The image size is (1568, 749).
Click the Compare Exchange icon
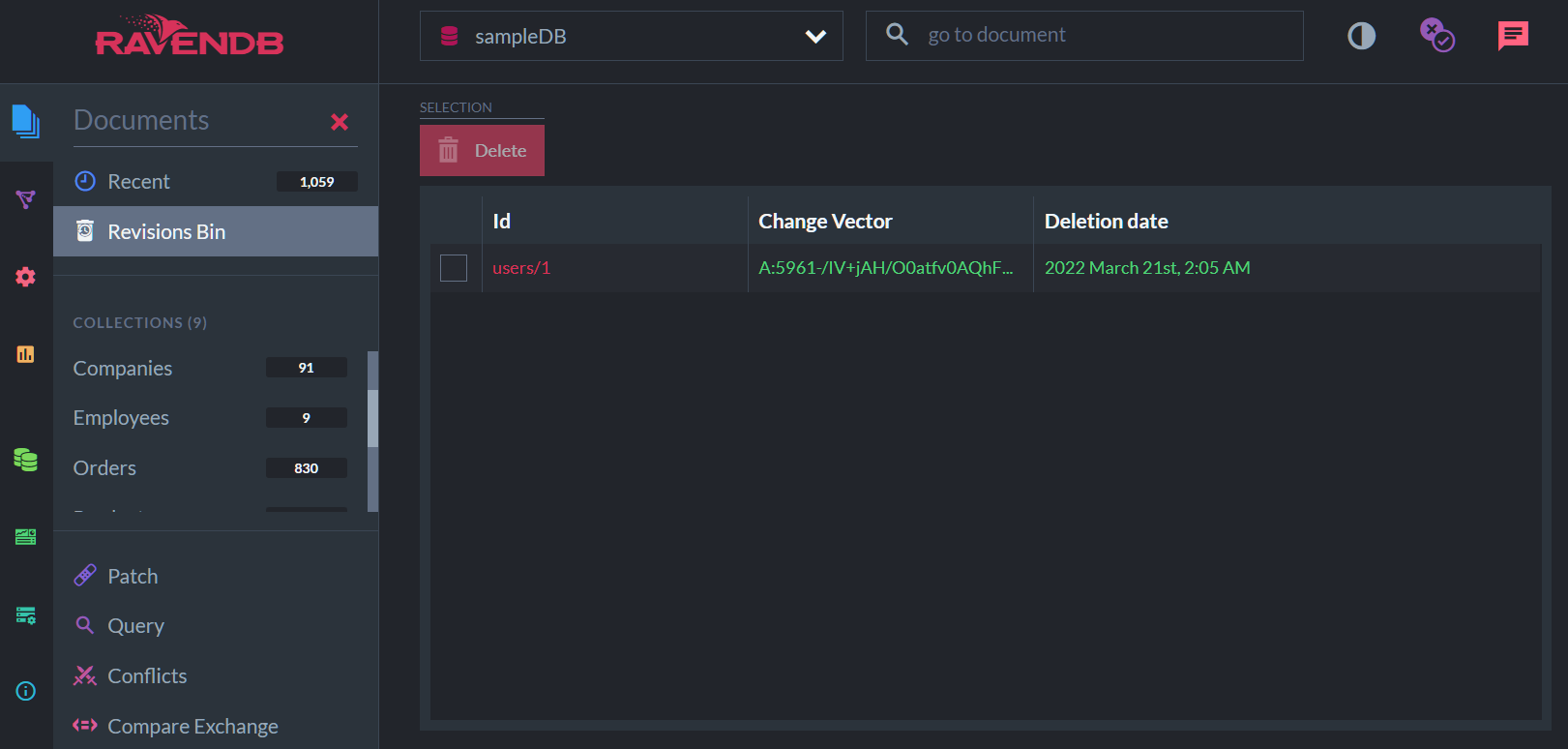[85, 725]
